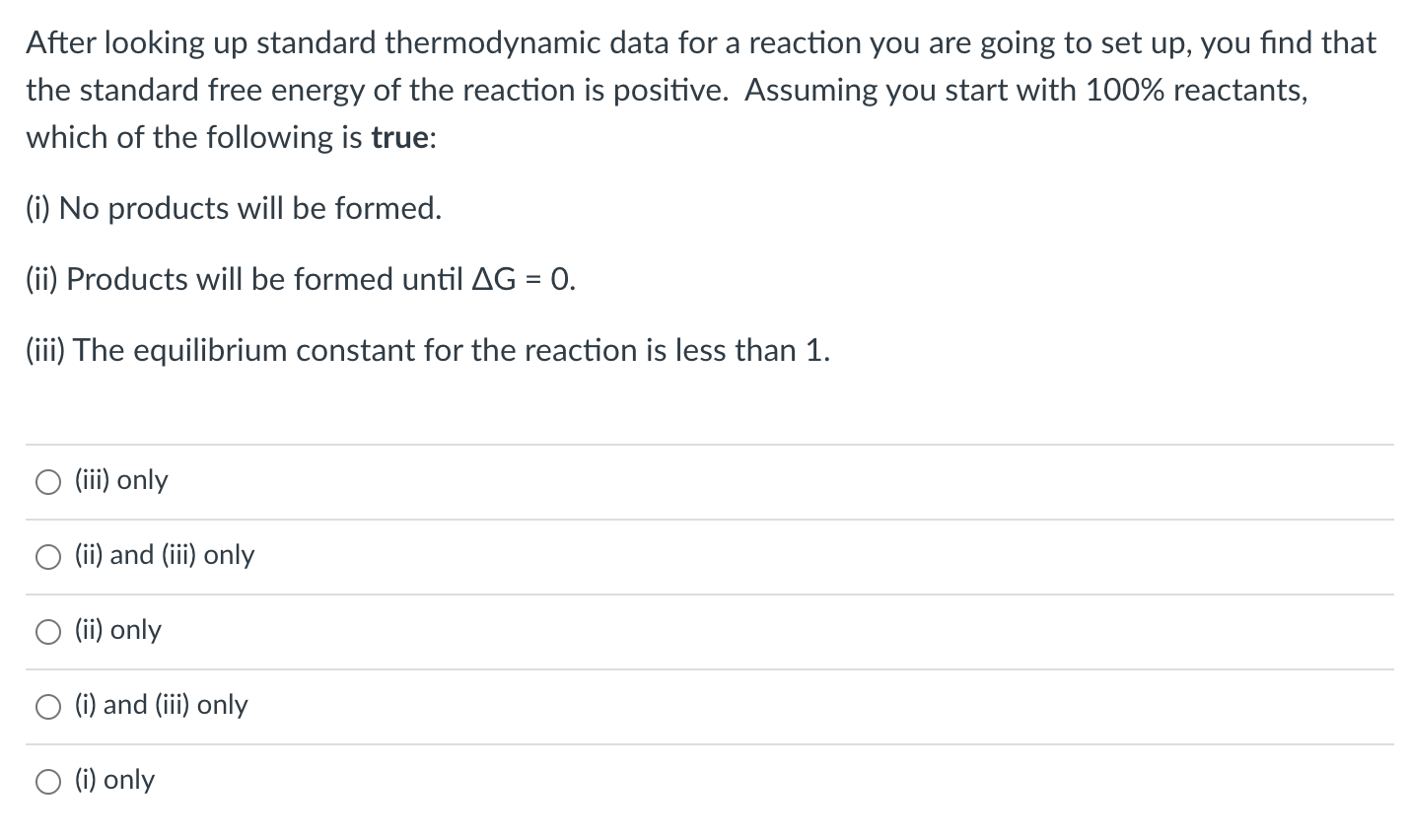Choose the "(ii) and (iii) only" radio button

48,557
